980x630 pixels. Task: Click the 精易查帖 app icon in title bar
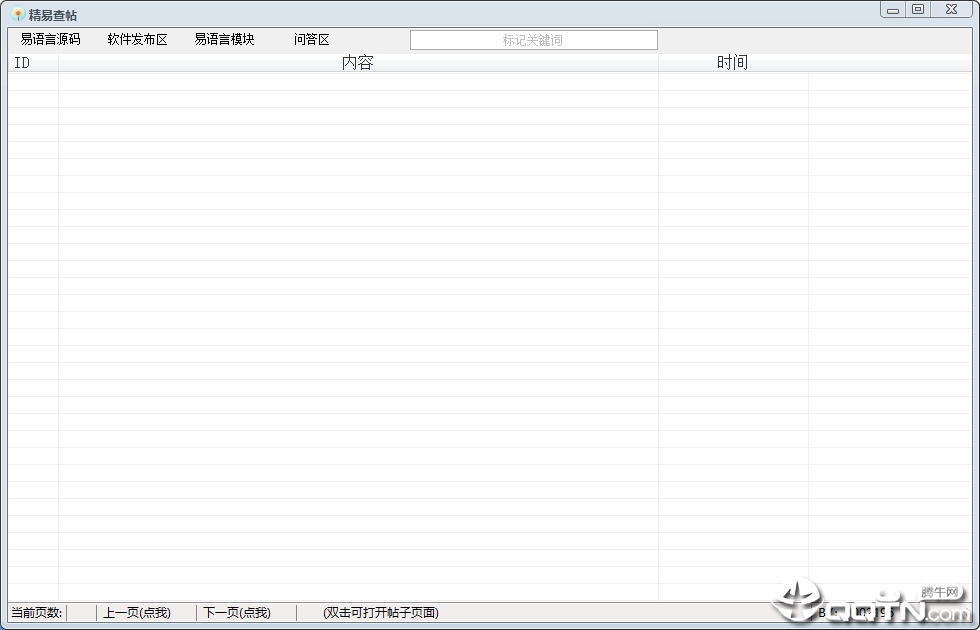tap(18, 14)
